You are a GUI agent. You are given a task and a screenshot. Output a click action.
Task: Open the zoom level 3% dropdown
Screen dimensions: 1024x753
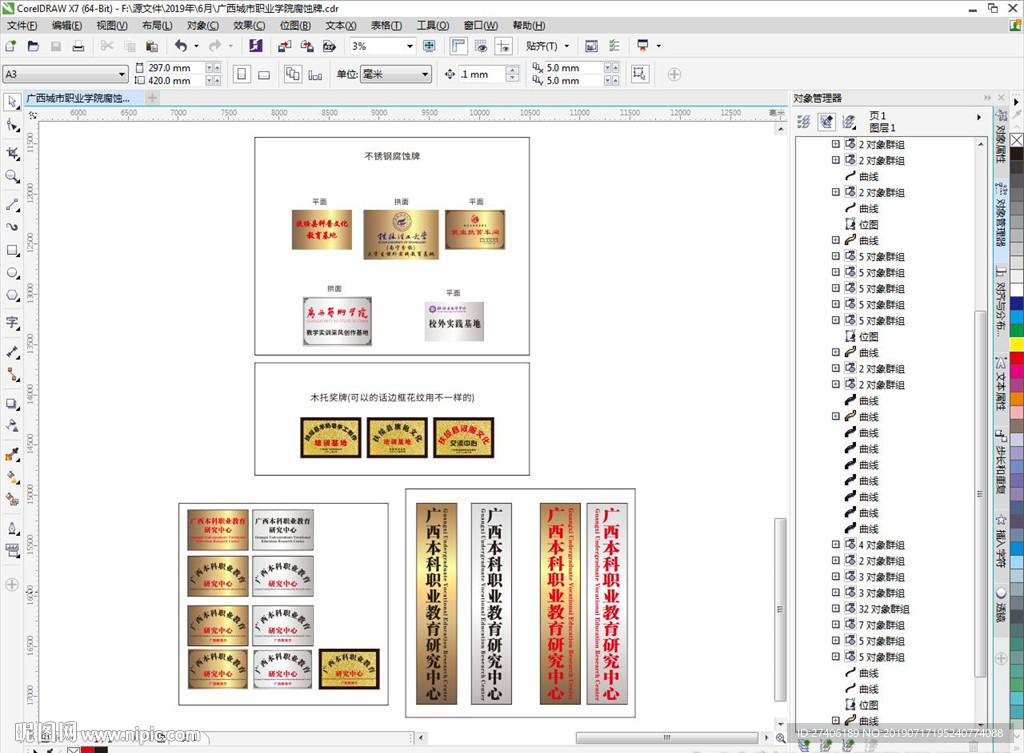point(409,46)
